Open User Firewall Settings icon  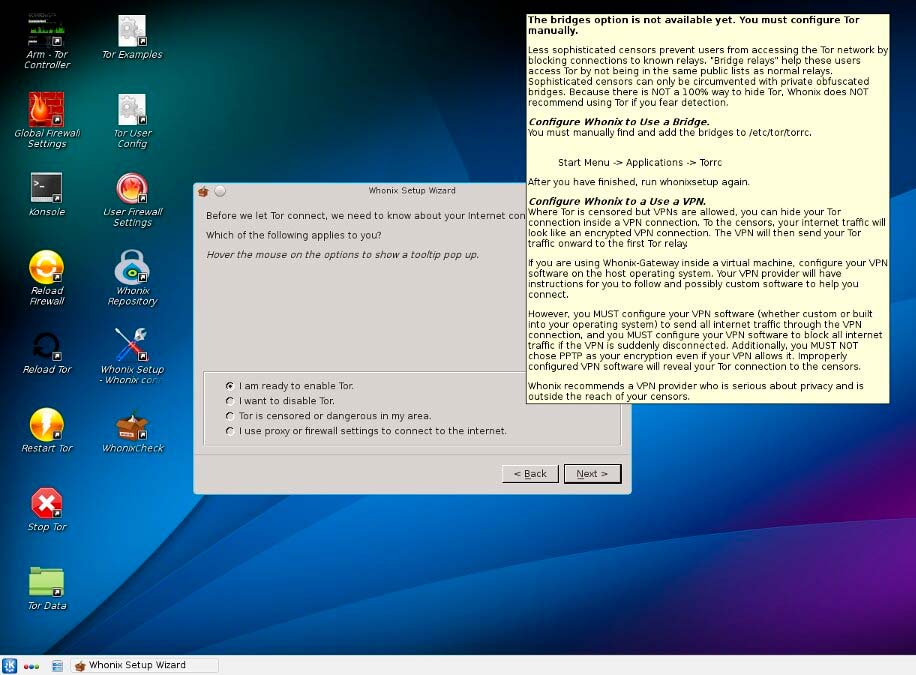[132, 187]
